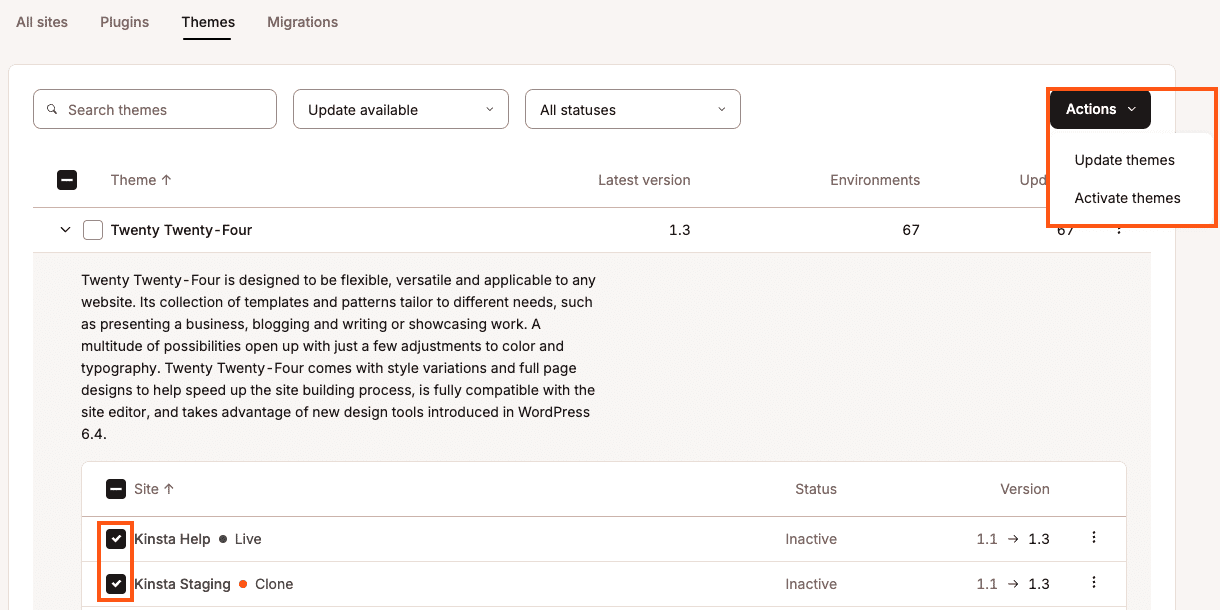
Task: Toggle select-all themes checkbox in header
Action: click(x=67, y=180)
